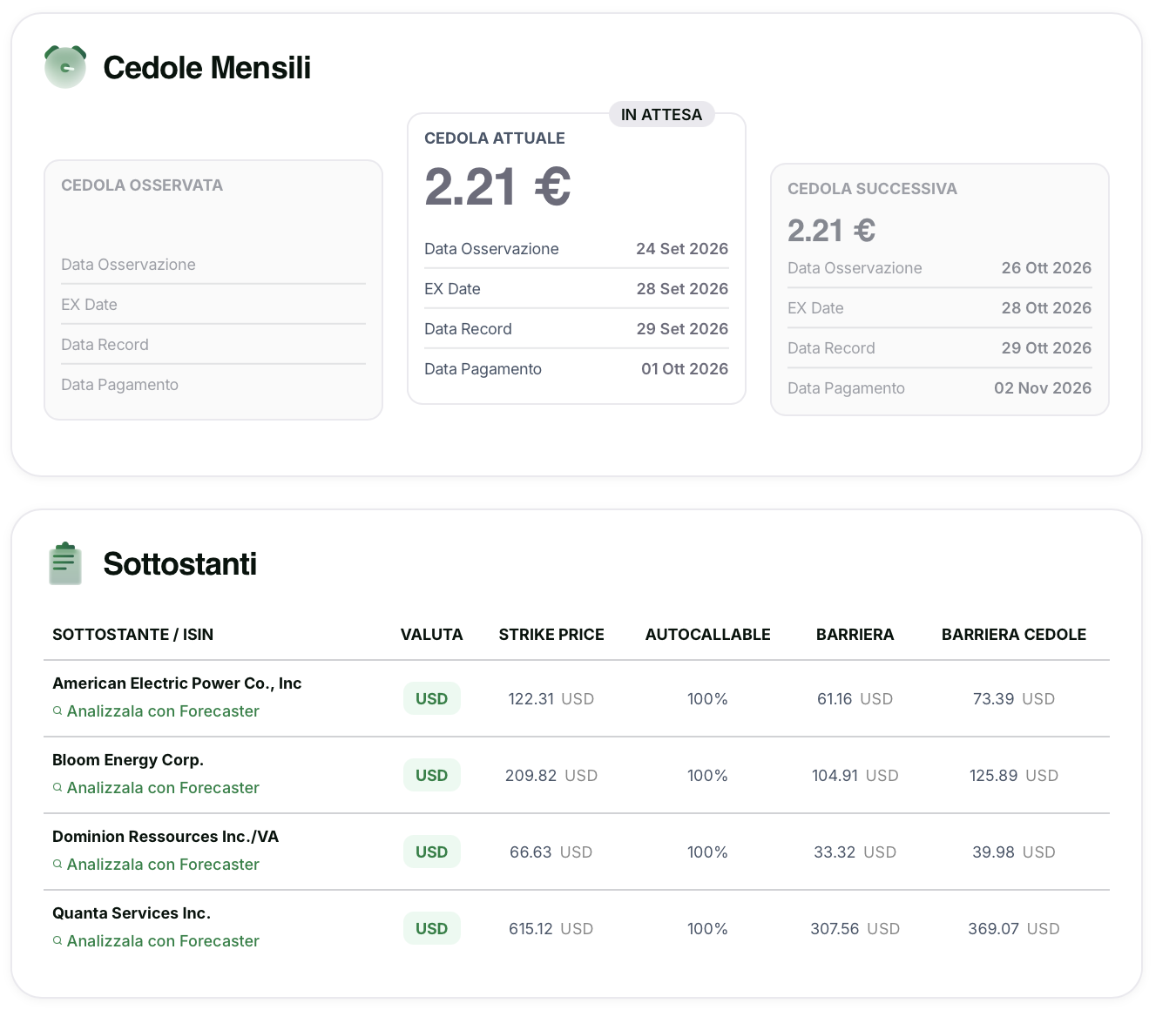
Task: Select the Cedola Osservata card
Action: click(213, 289)
